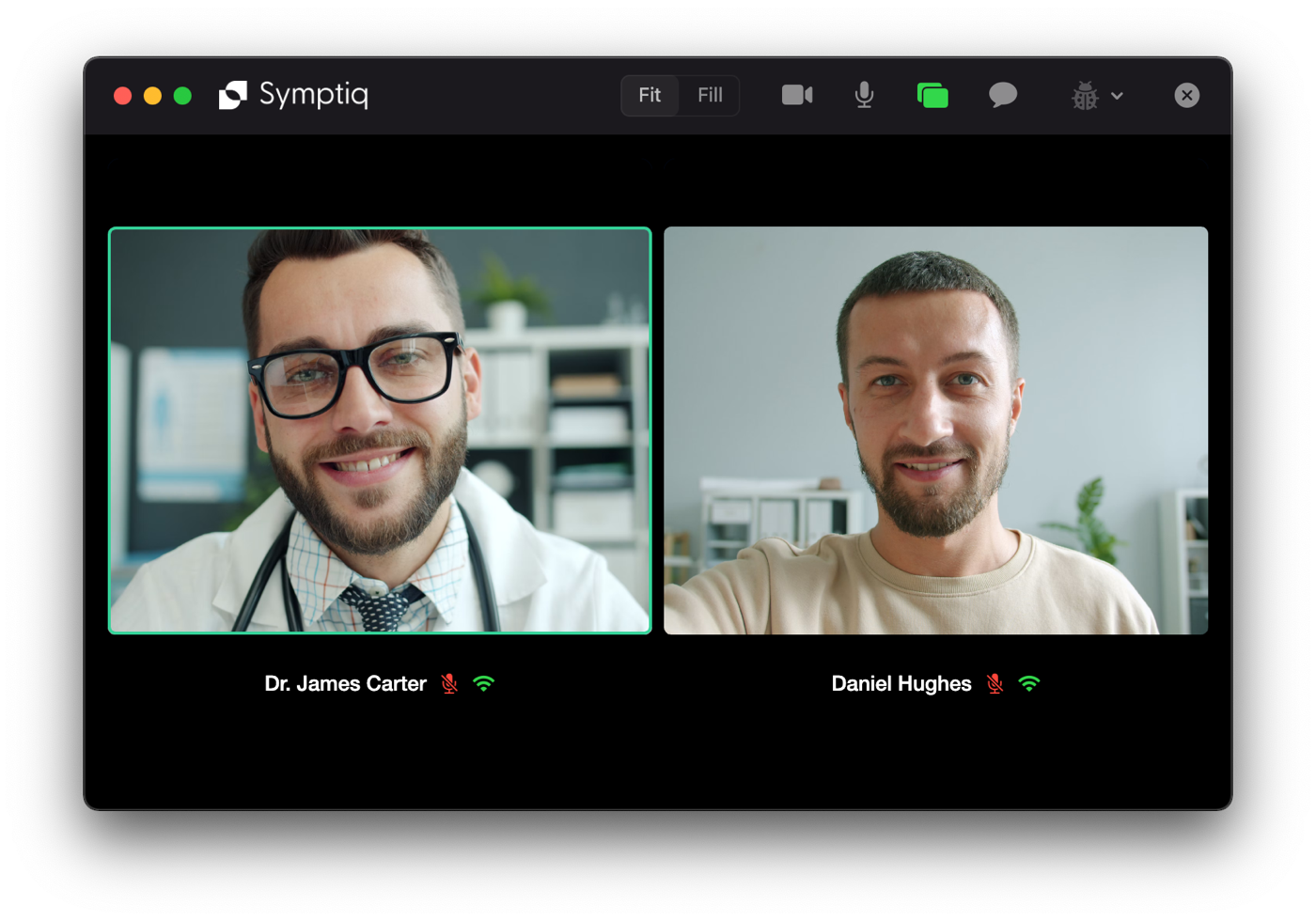This screenshot has width=1316, height=921.
Task: Click the bug debug icon
Action: pyautogui.click(x=1085, y=96)
